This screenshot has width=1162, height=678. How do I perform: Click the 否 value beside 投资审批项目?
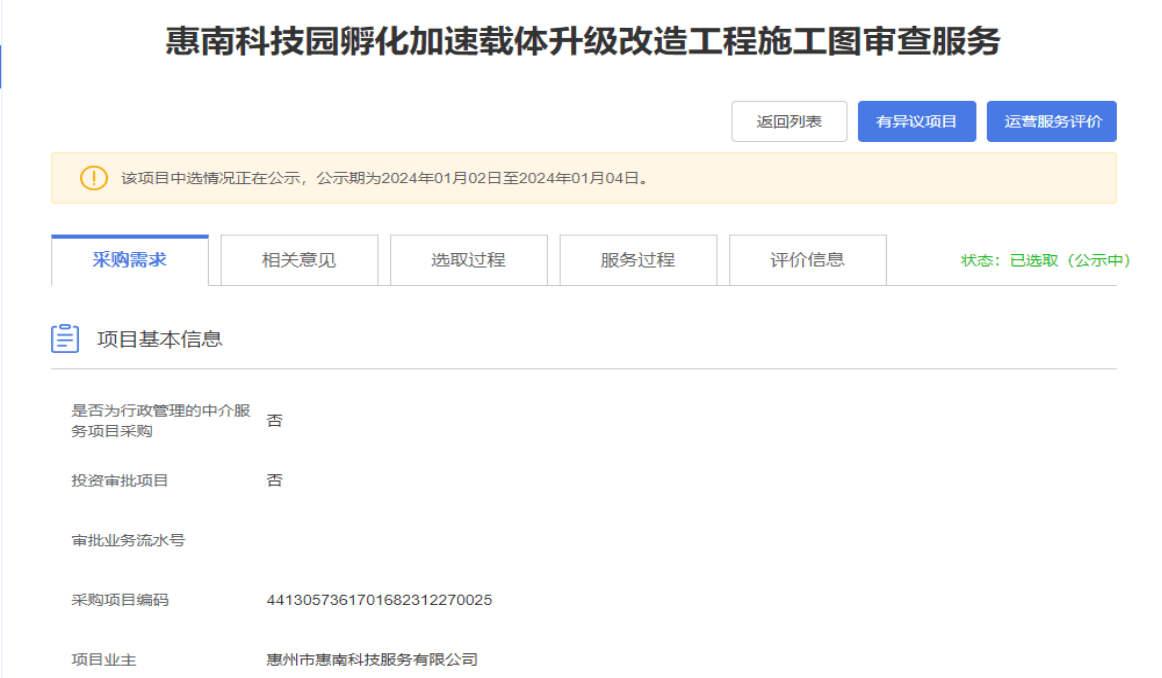point(274,480)
